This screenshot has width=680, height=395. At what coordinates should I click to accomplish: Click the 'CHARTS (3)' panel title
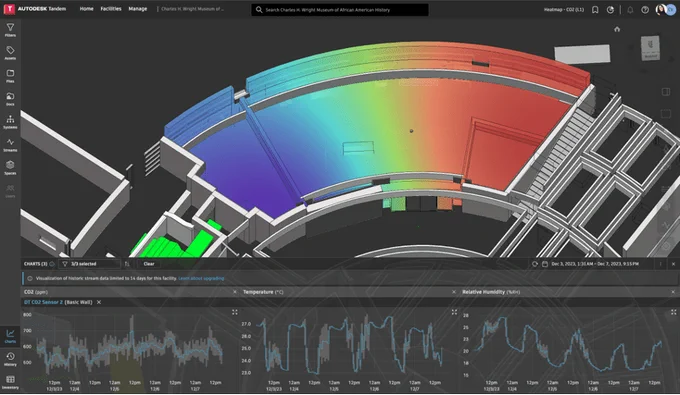[36, 264]
